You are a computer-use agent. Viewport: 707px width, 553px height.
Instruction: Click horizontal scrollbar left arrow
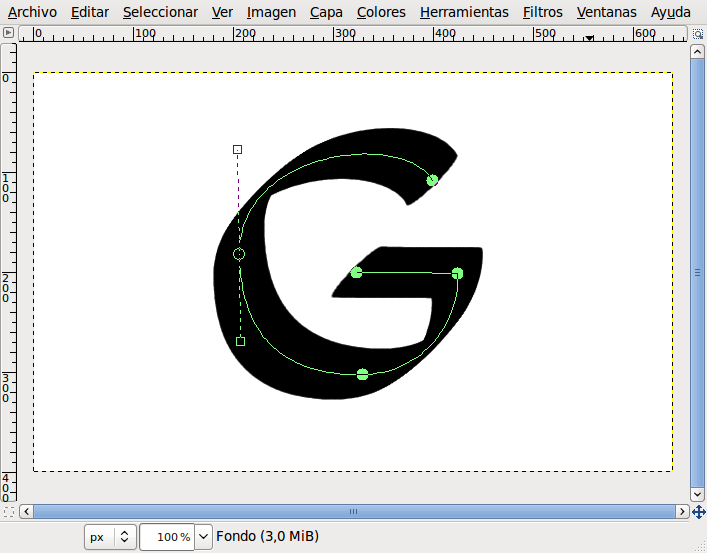coord(27,512)
